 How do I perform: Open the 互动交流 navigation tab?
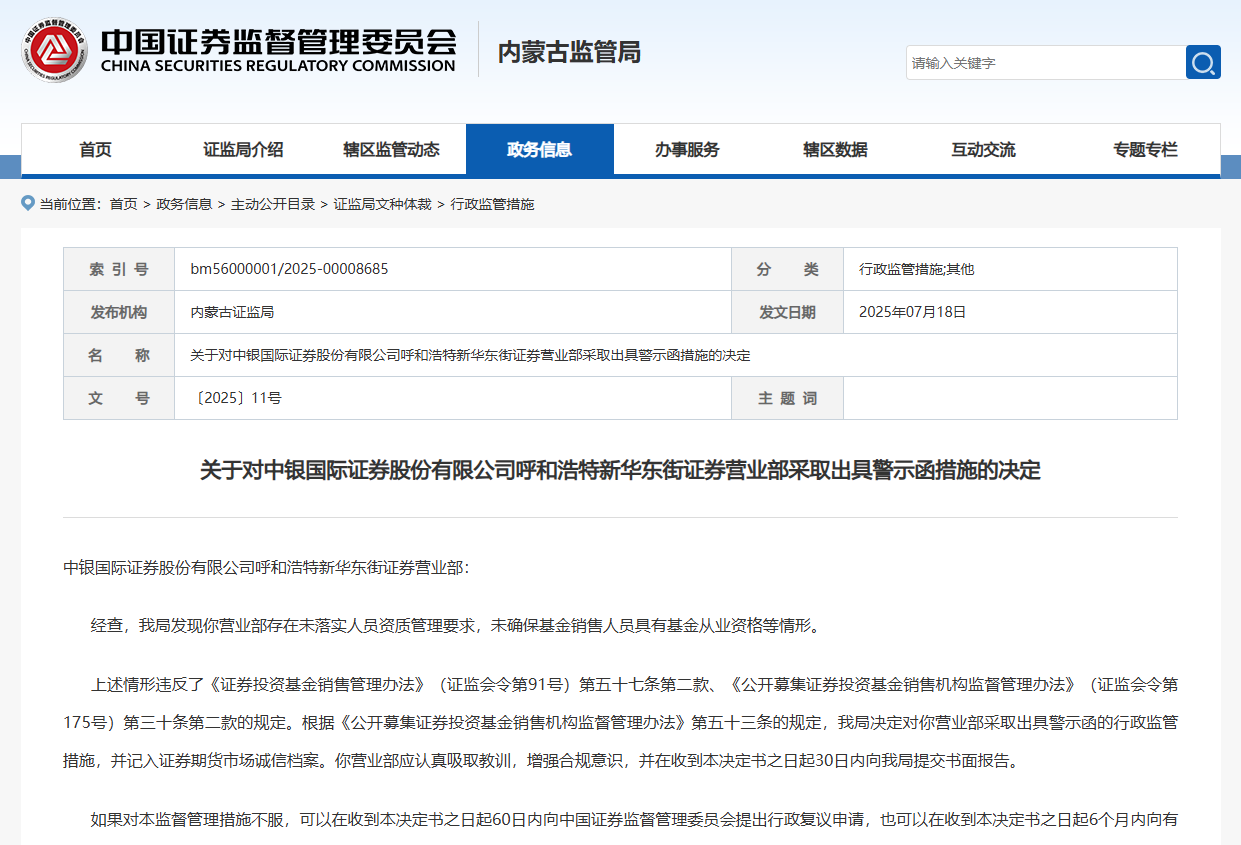point(984,150)
